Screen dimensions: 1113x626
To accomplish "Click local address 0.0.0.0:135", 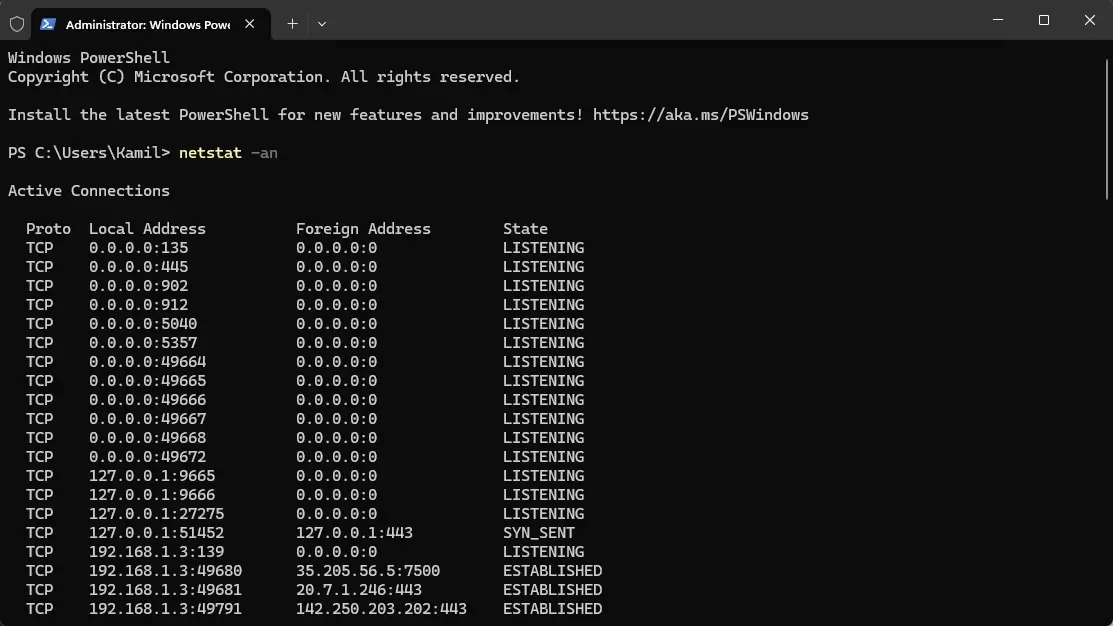I will point(138,248).
